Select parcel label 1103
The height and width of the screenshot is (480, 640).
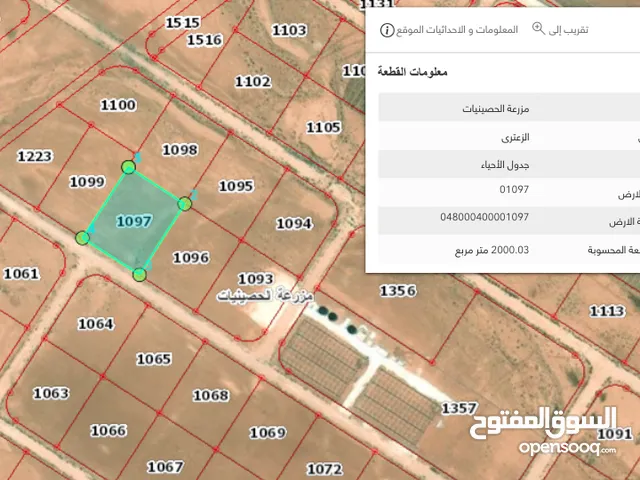[x=289, y=30]
